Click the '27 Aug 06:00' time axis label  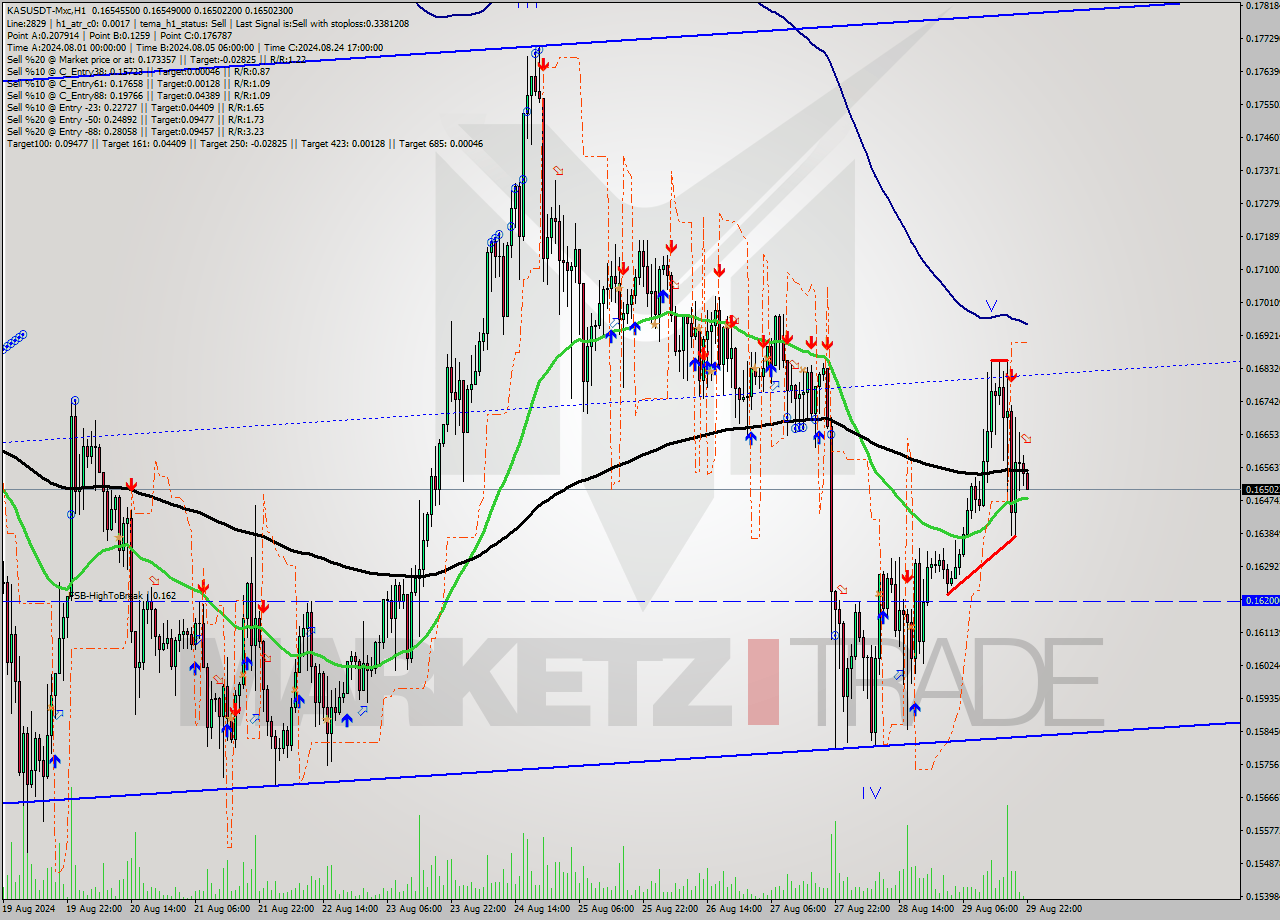[x=797, y=909]
